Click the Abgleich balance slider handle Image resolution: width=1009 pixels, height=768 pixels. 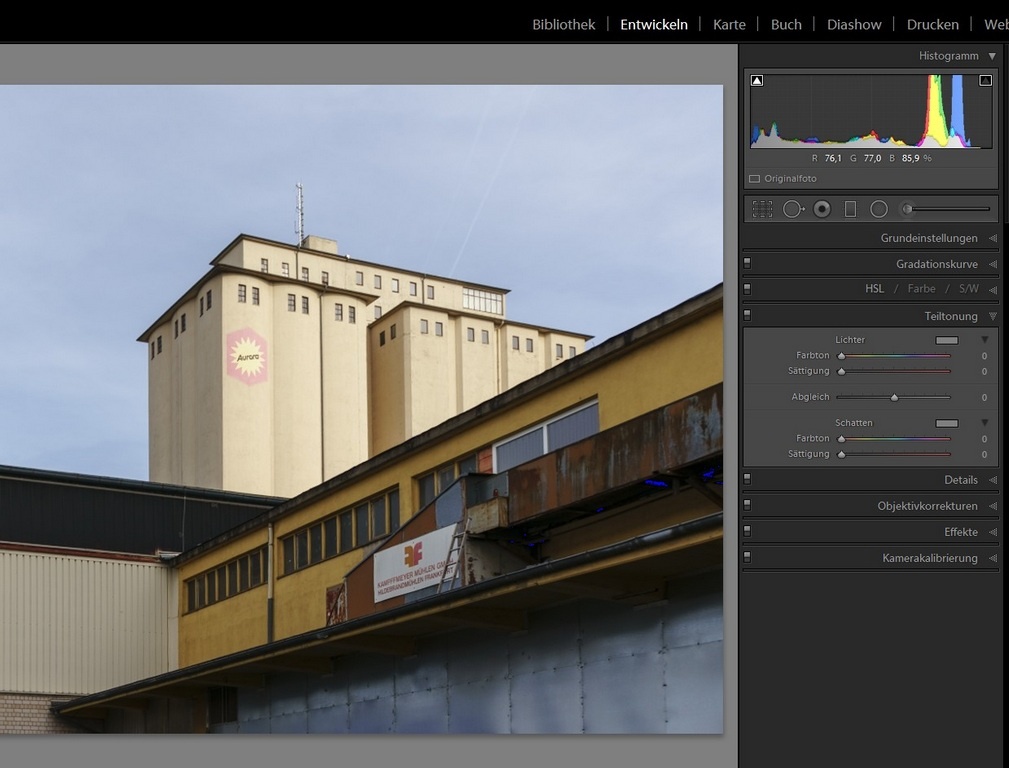pos(894,398)
